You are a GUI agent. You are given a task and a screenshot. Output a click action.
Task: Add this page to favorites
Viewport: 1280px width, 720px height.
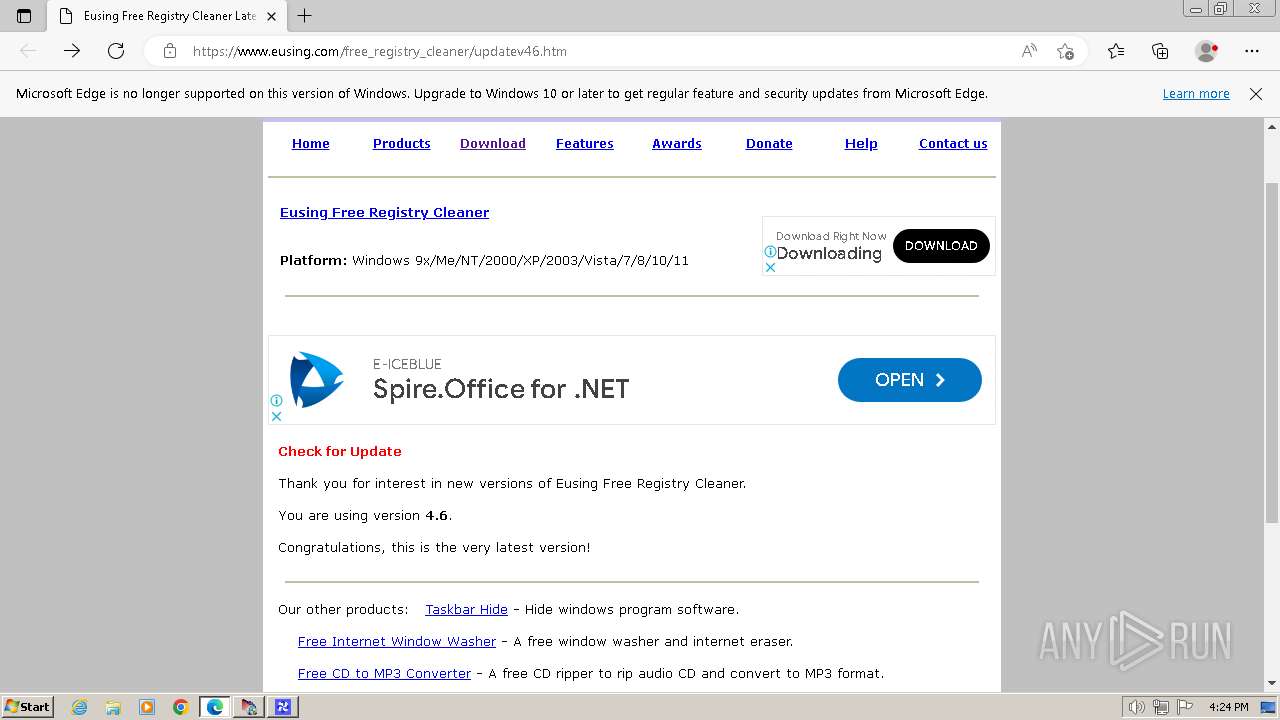coord(1066,51)
